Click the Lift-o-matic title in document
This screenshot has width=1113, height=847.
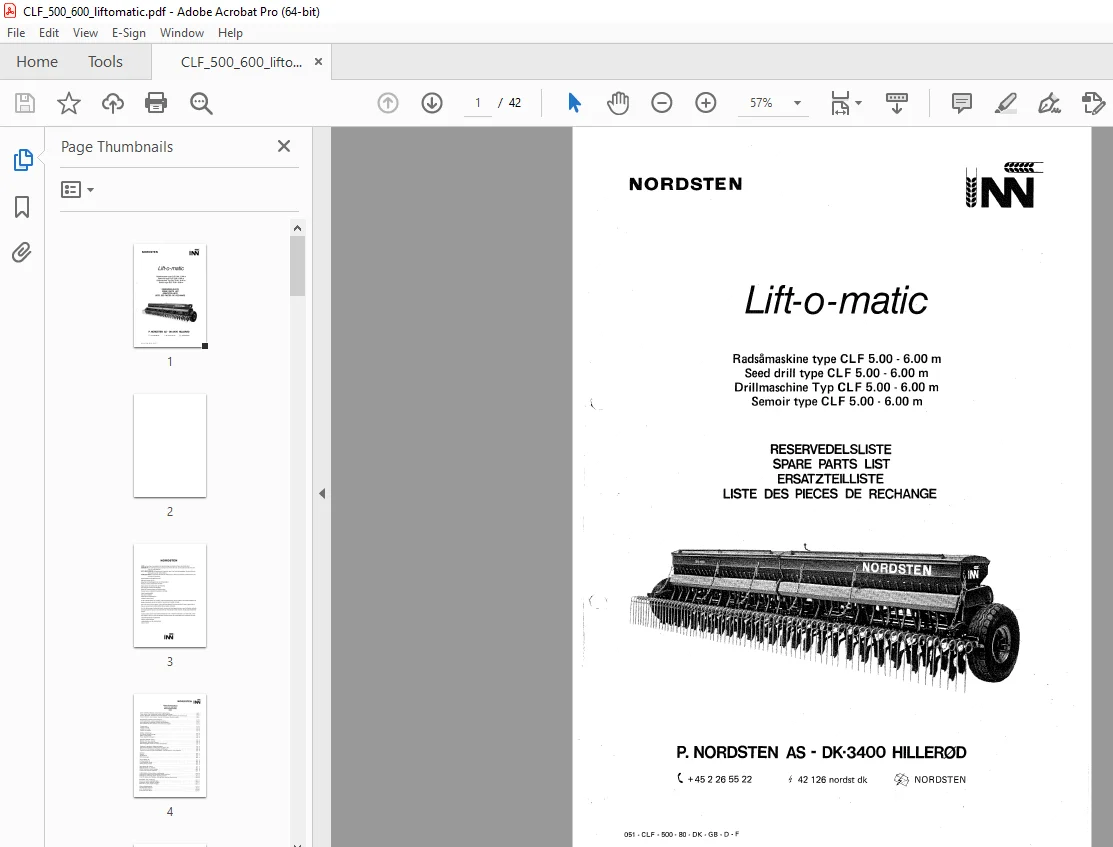coord(835,300)
